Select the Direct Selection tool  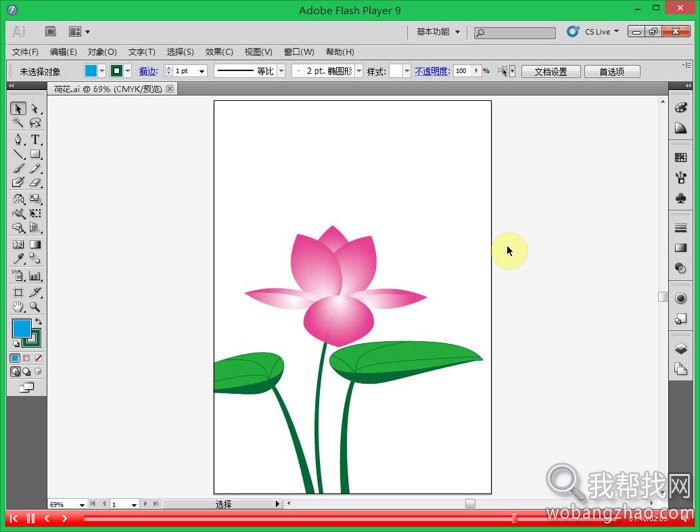pos(35,108)
